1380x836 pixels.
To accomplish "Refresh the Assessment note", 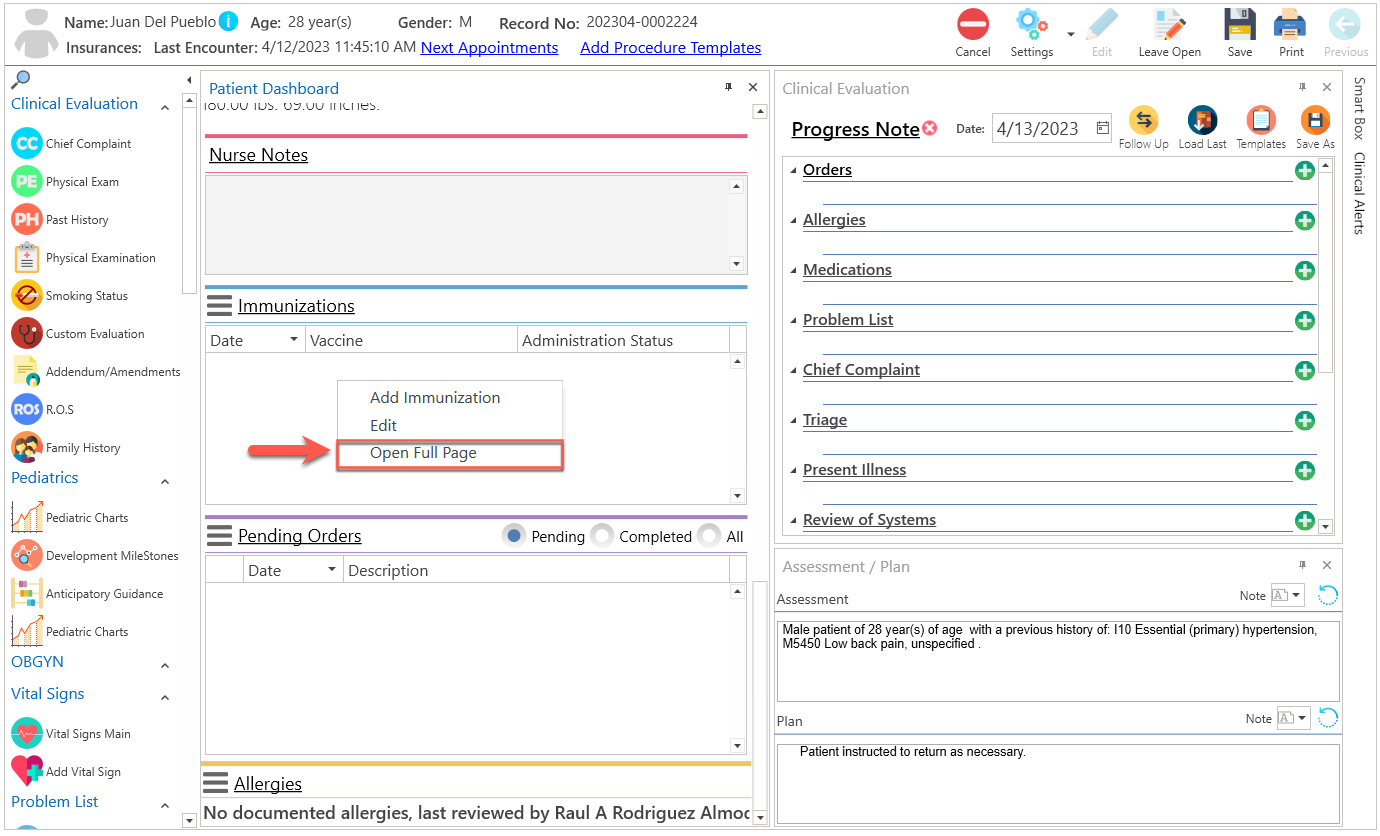I will click(x=1328, y=596).
